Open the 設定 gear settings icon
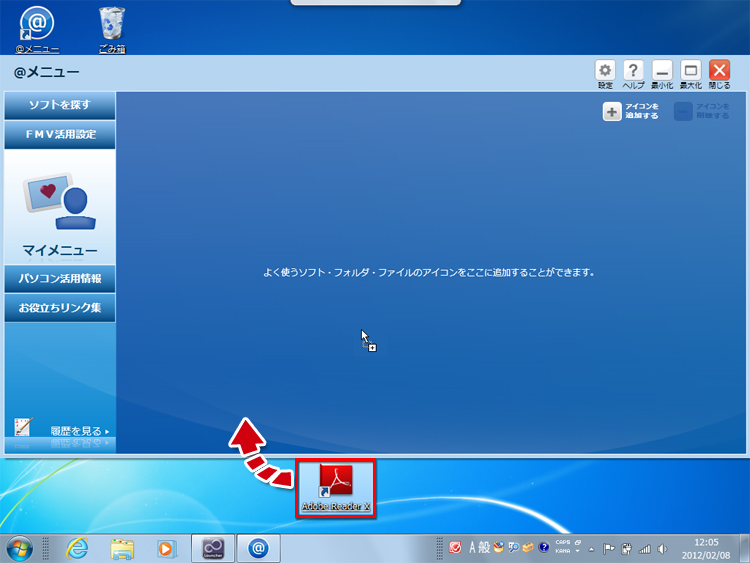The height and width of the screenshot is (563, 750). tap(605, 71)
